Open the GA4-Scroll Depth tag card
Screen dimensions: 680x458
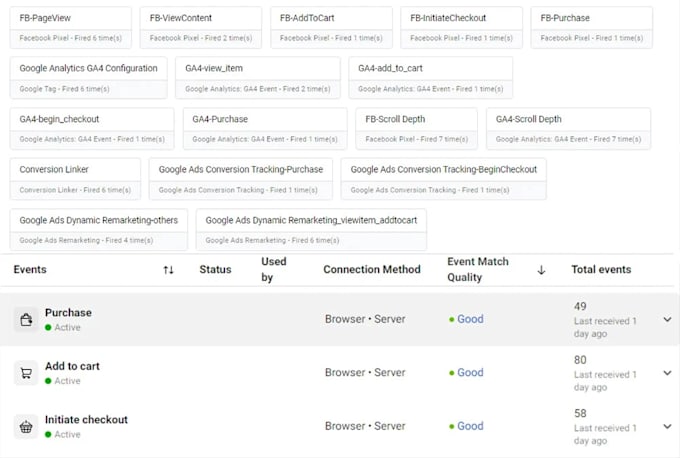click(x=569, y=128)
